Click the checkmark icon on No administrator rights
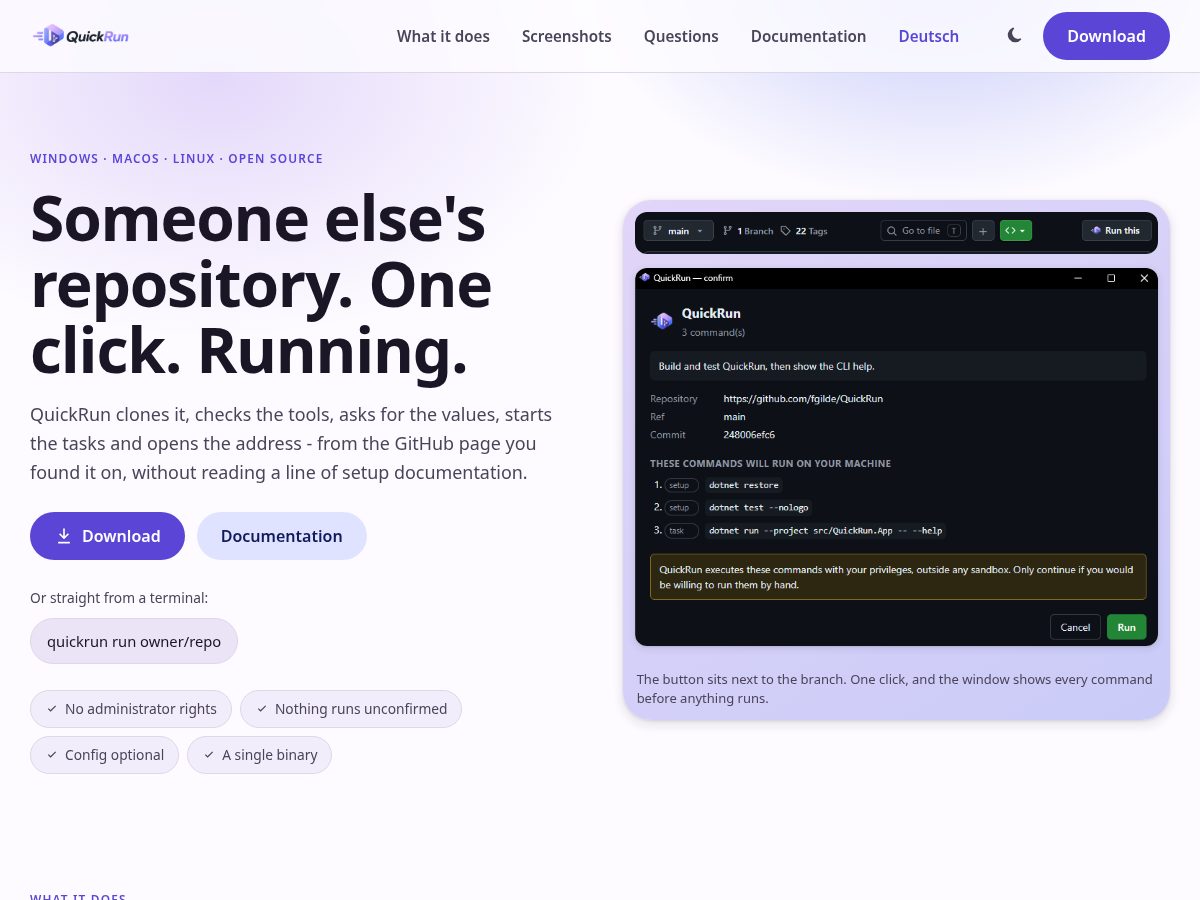Screen dimensions: 1200x900 pyautogui.click(x=52, y=709)
